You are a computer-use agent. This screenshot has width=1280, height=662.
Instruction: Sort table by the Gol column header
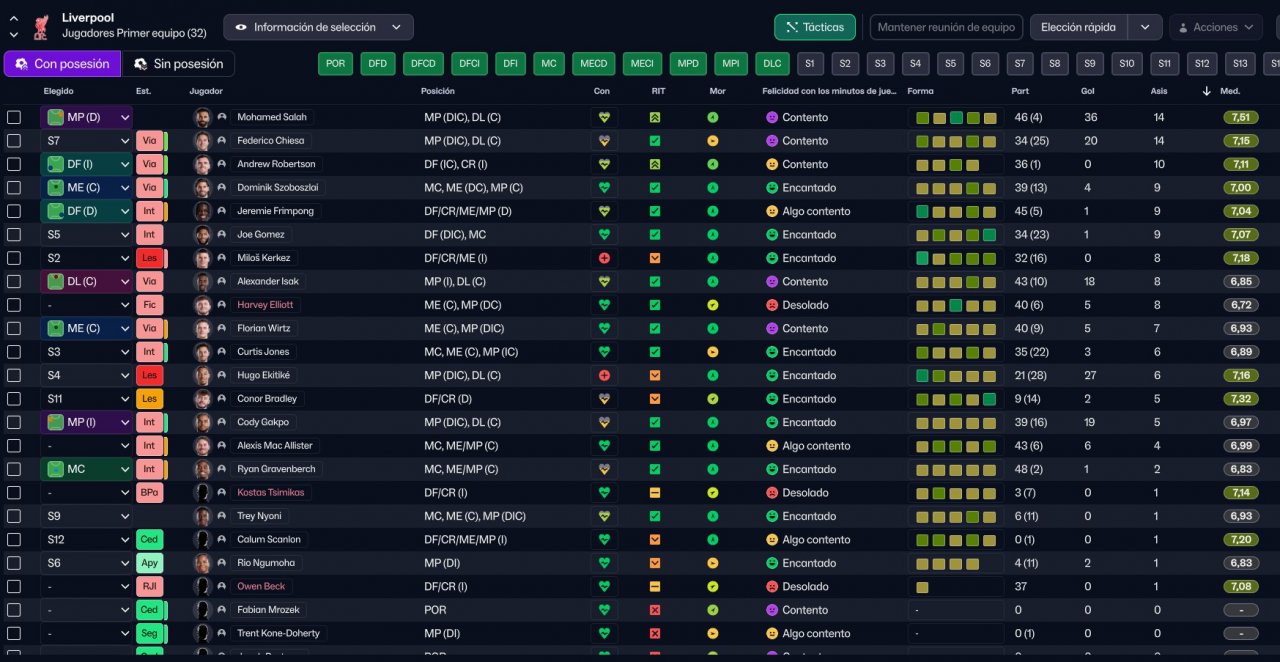click(x=1087, y=91)
